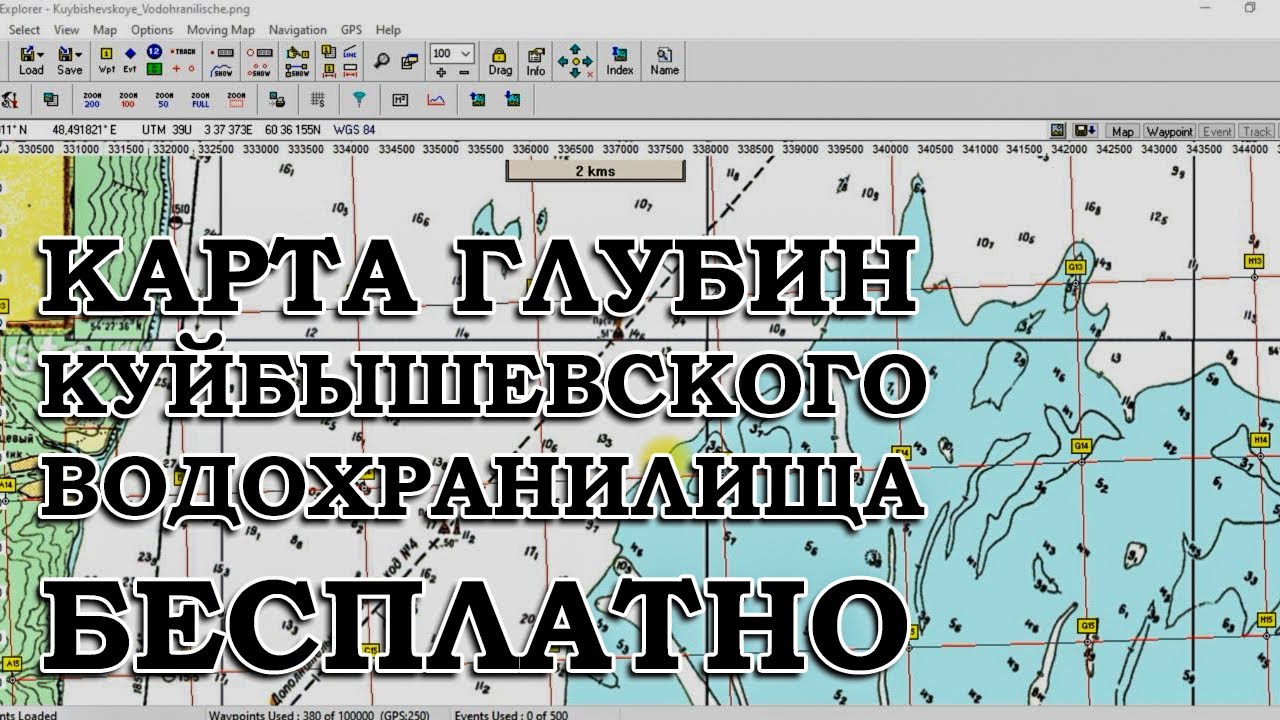Click the overlapping windows icon
Image resolution: width=1280 pixels, height=720 pixels.
point(408,61)
